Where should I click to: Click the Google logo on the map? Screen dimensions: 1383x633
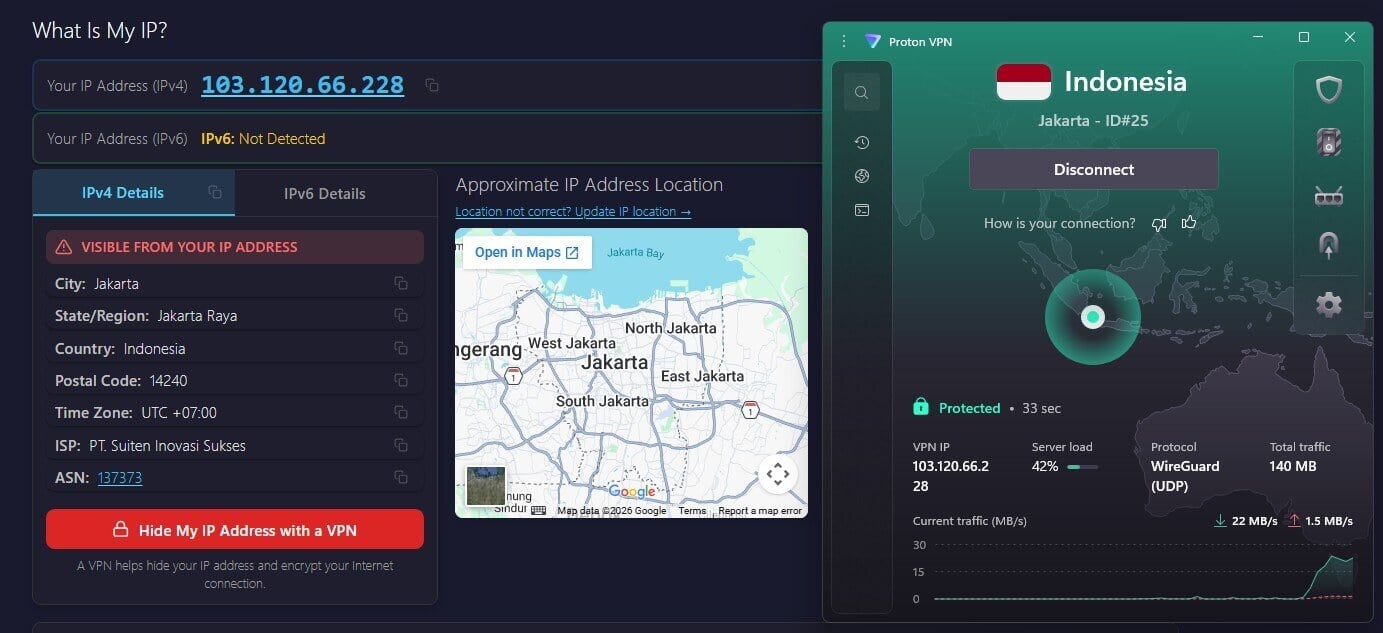point(632,491)
